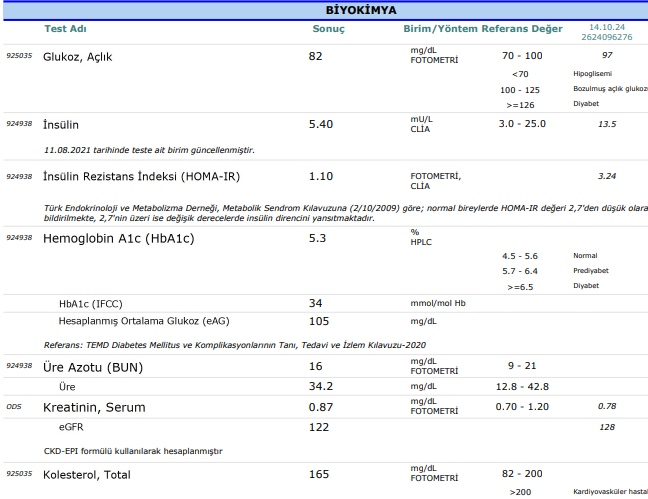
Task: Click eGFR result 122
Action: pos(319,427)
